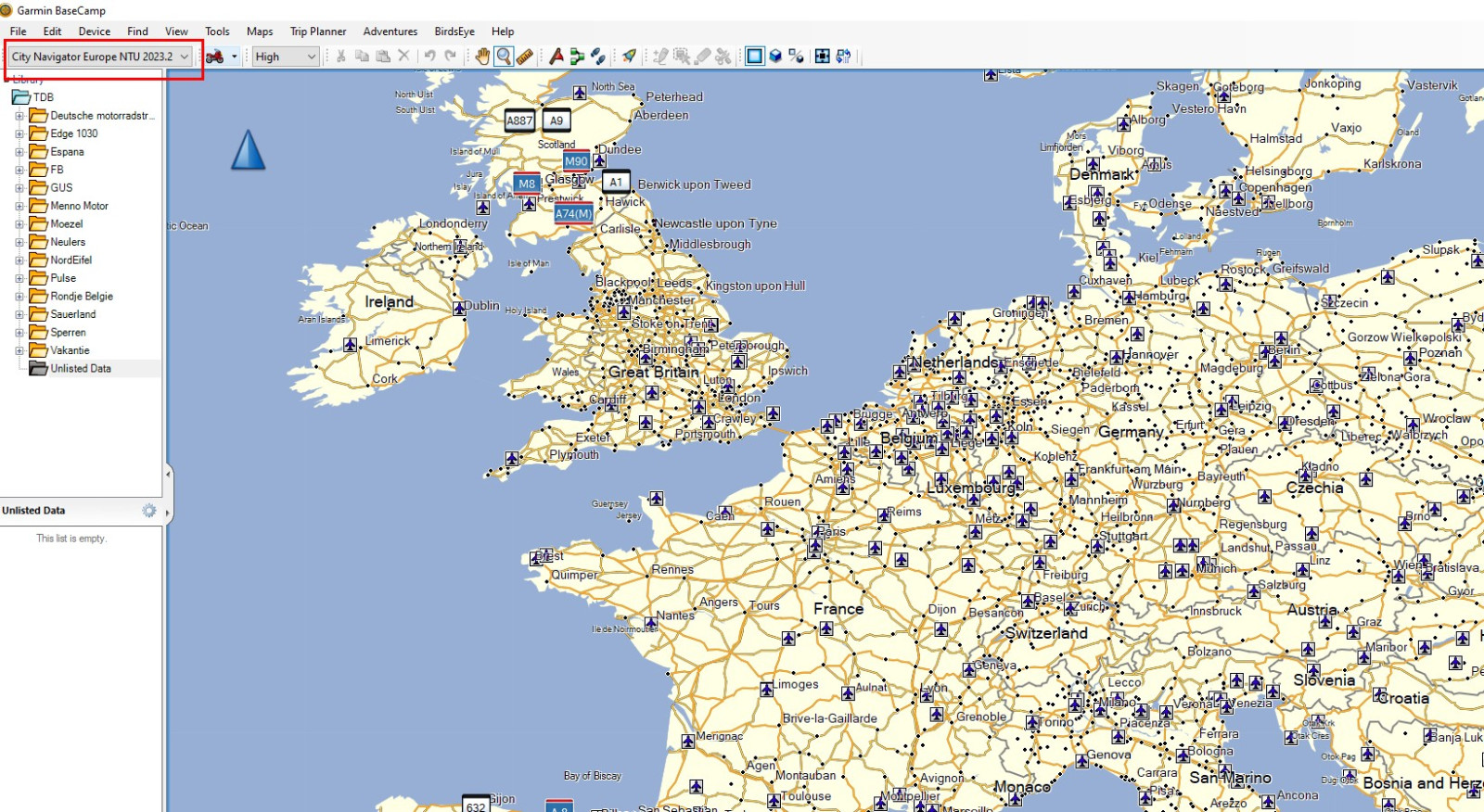Image resolution: width=1484 pixels, height=812 pixels.
Task: Click the Redo arrow icon
Action: click(x=450, y=57)
